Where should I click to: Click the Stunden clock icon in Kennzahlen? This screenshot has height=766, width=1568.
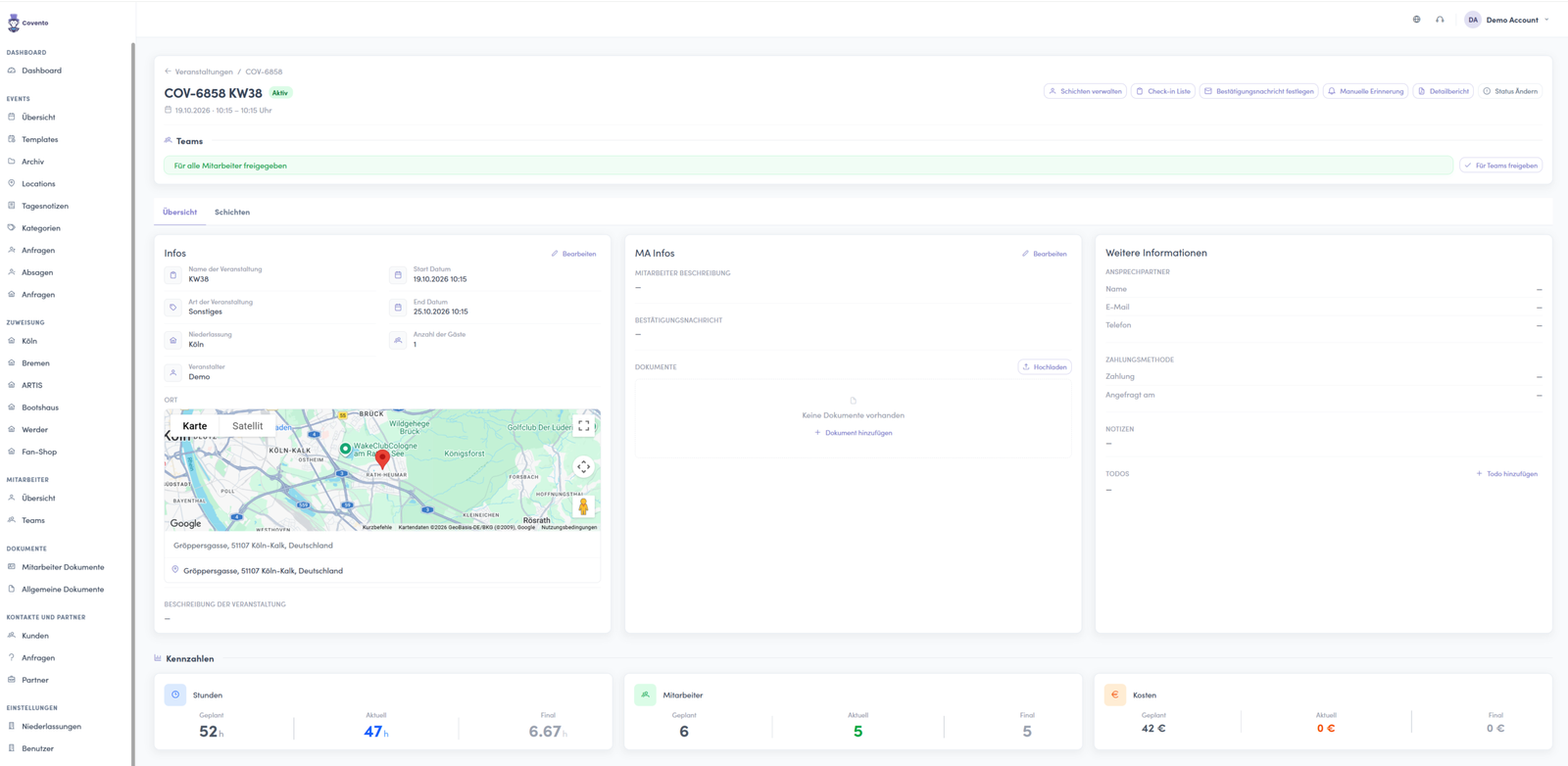click(x=175, y=694)
